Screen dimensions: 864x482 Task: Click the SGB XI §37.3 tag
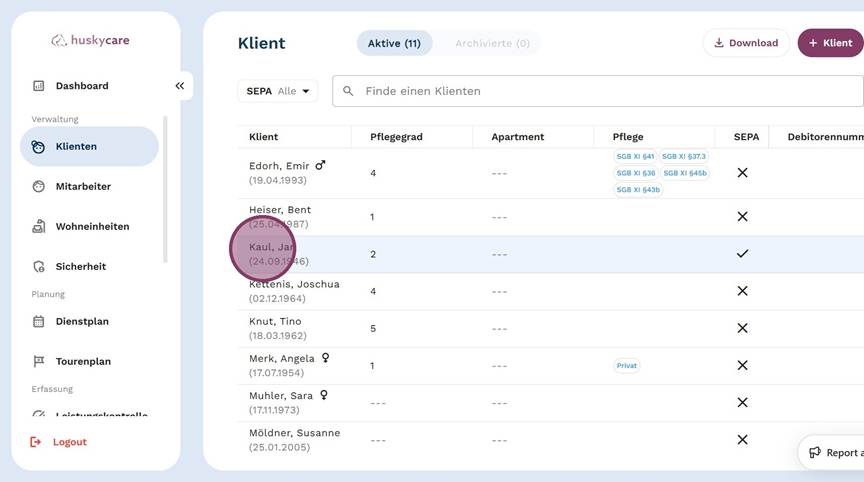(684, 156)
